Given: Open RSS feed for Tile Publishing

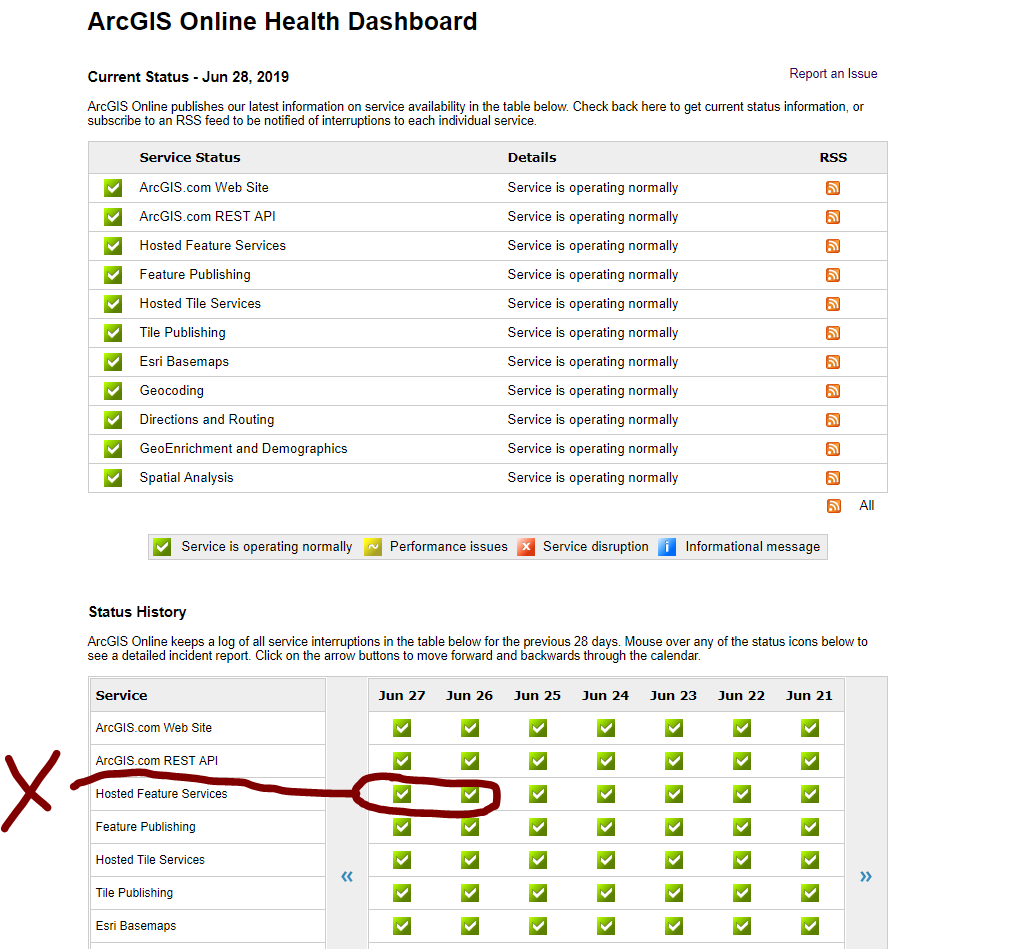Looking at the screenshot, I should pyautogui.click(x=832, y=333).
